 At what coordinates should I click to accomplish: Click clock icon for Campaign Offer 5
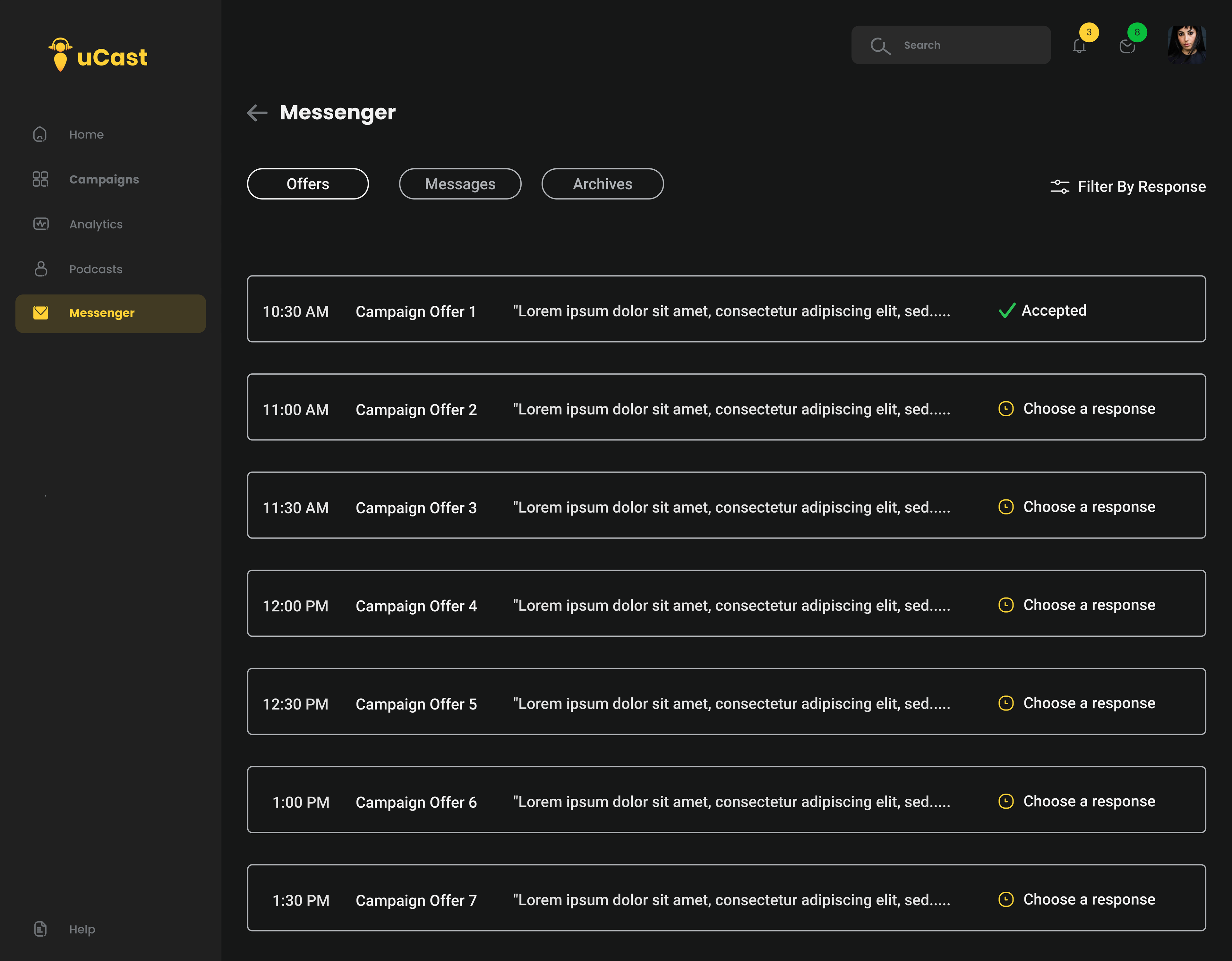coord(1006,703)
